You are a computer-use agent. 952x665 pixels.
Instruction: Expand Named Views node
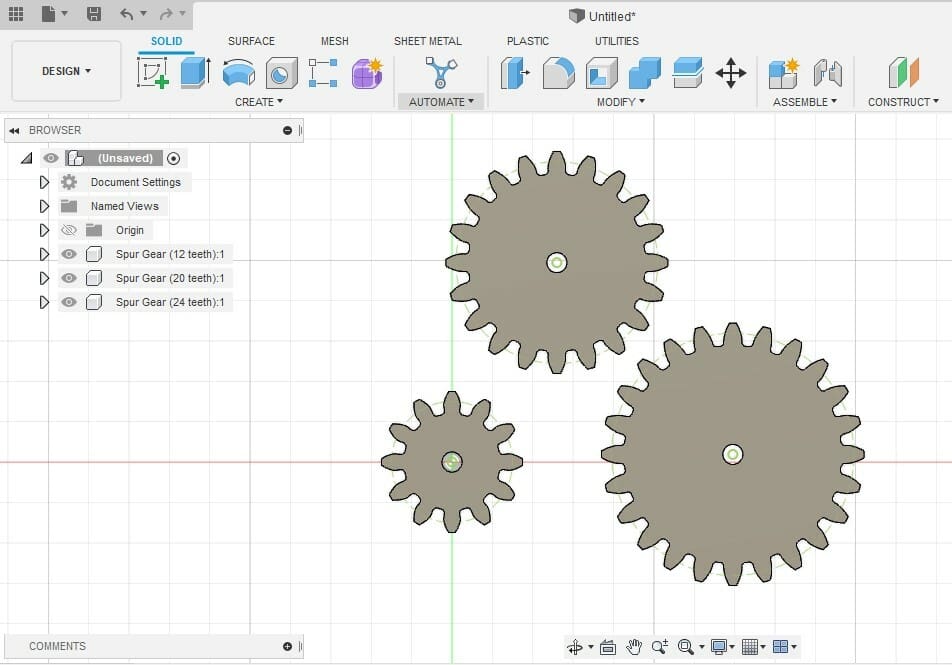tap(44, 206)
